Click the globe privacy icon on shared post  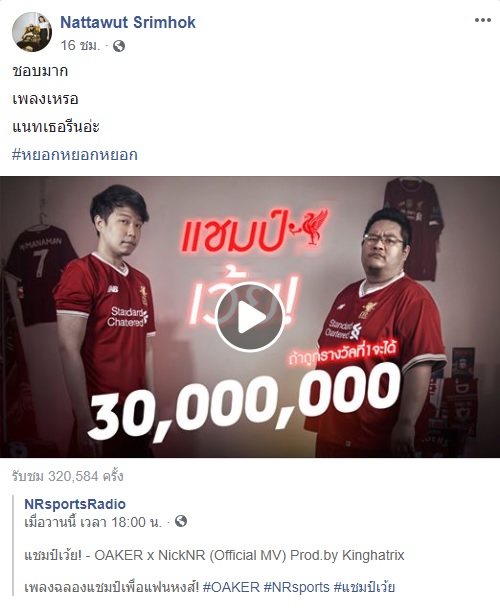pos(181,521)
